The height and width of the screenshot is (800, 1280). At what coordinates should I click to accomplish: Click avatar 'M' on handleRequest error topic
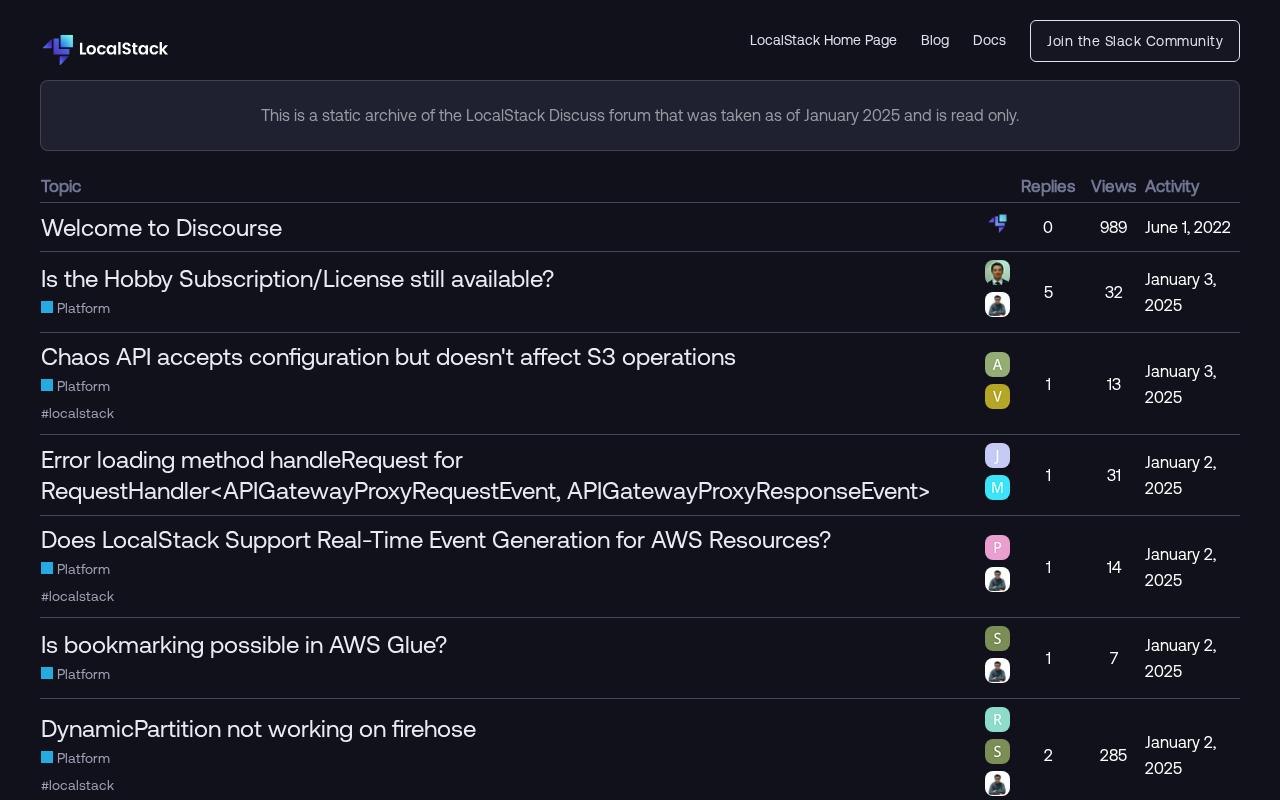pyautogui.click(x=997, y=488)
